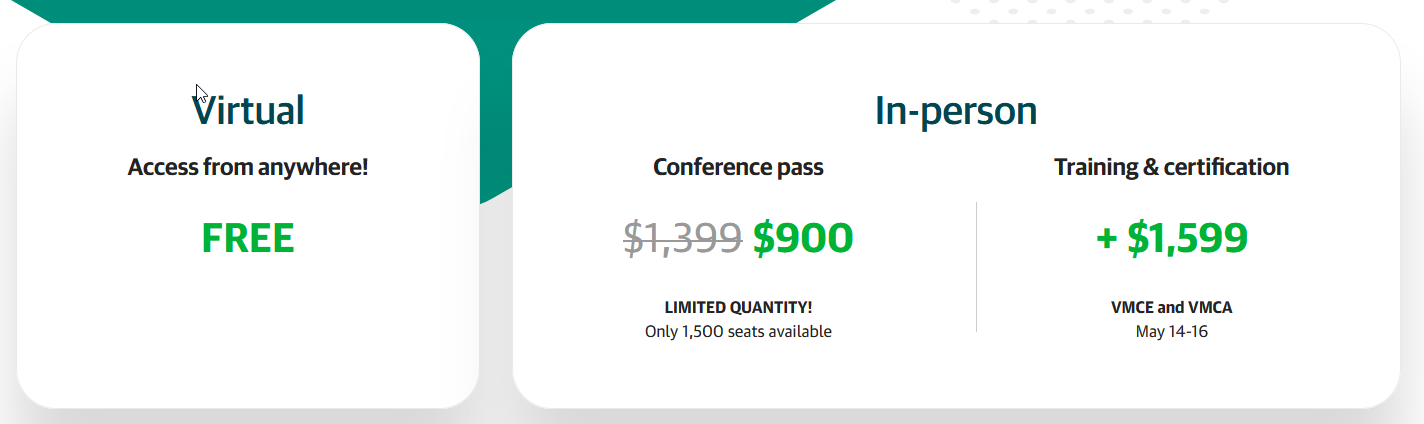Select the Conference pass label
1424x424 pixels.
tap(738, 167)
